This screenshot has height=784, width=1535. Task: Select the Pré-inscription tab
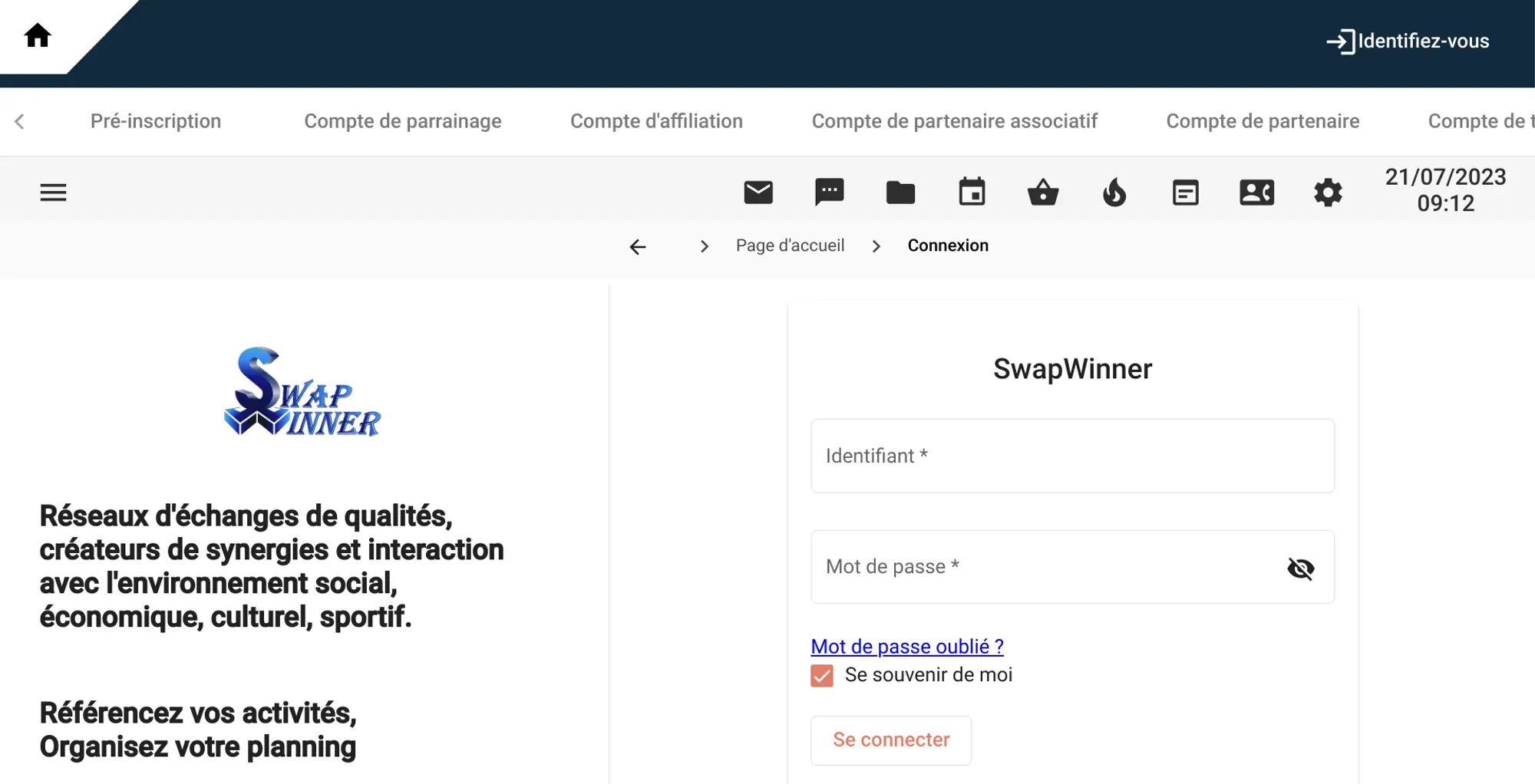coord(156,121)
